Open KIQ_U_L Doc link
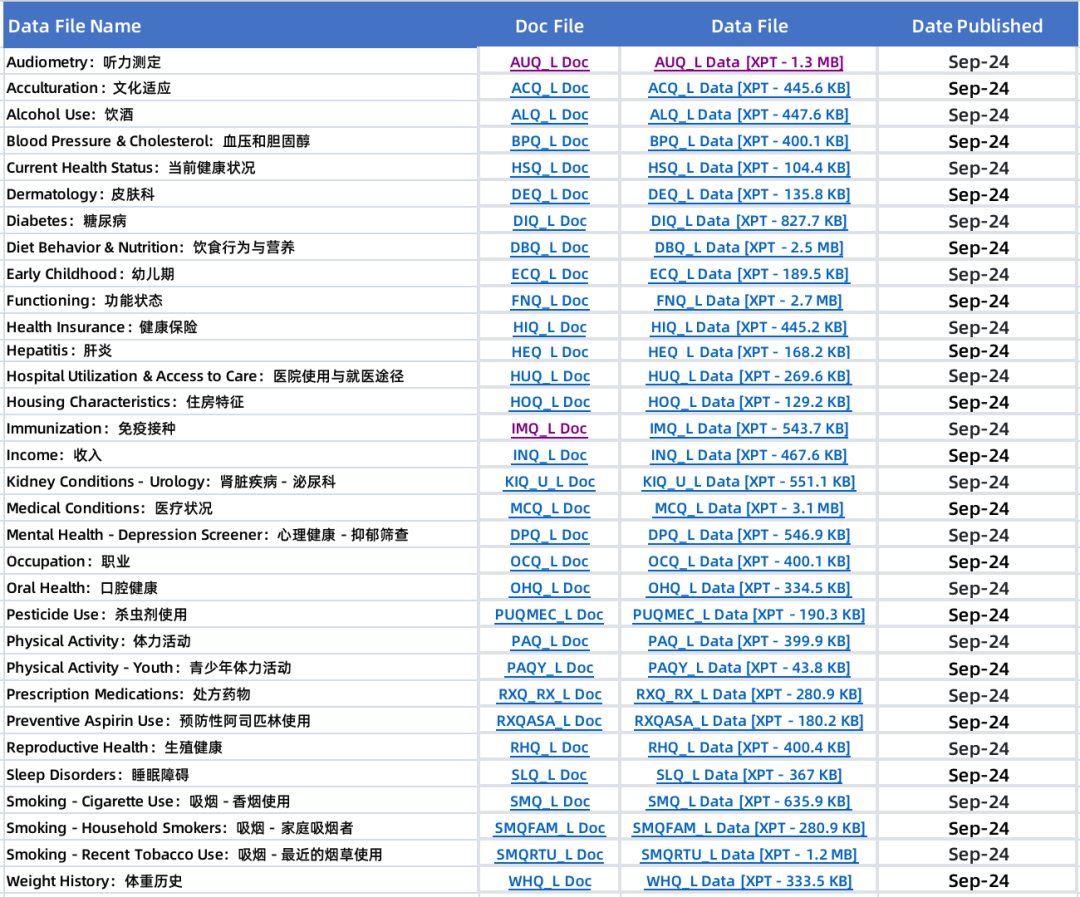Screen dimensions: 1080x897 click(550, 482)
